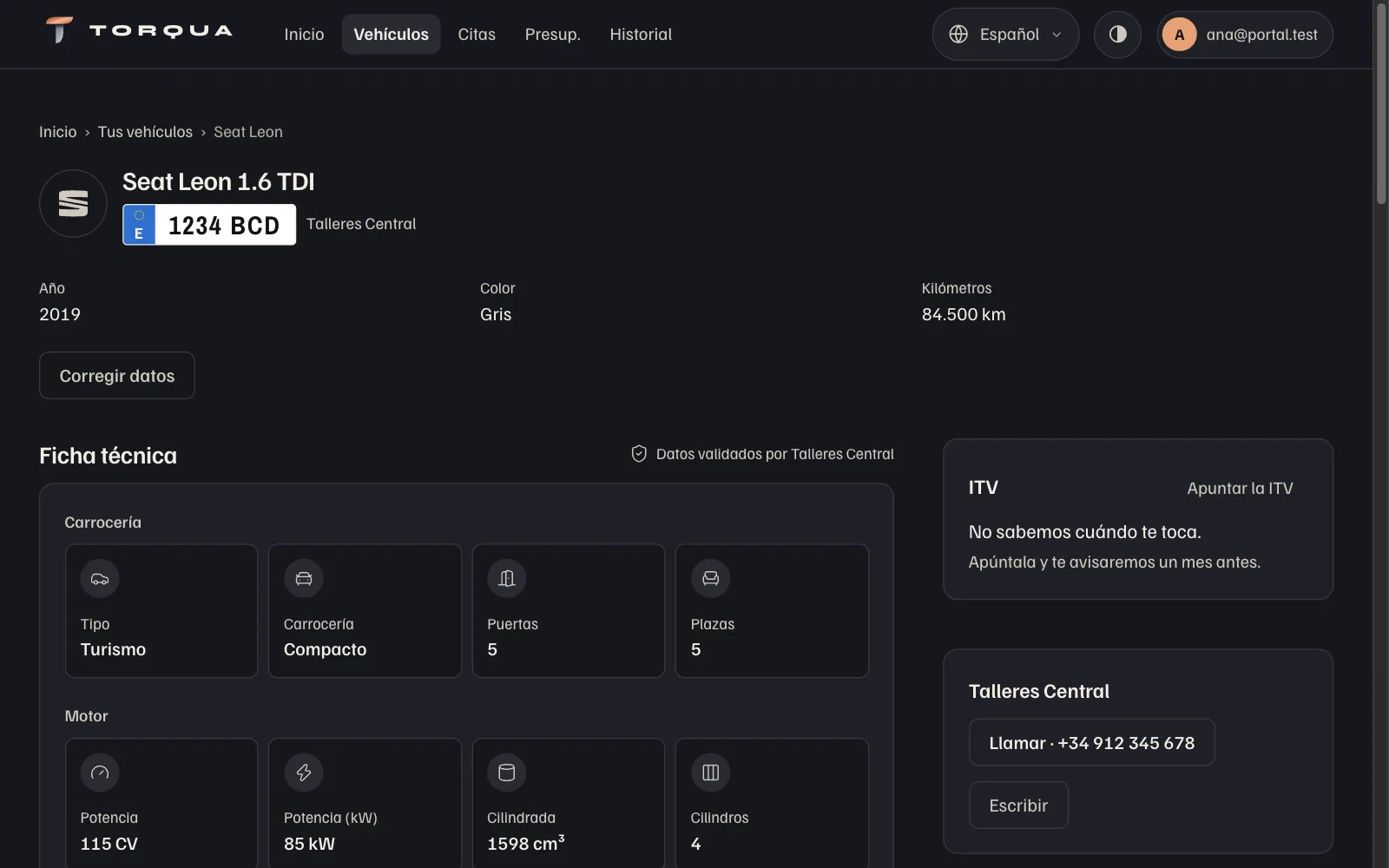Image resolution: width=1389 pixels, height=868 pixels.
Task: Click the cylinder icon in the Cilindrada card
Action: point(507,773)
